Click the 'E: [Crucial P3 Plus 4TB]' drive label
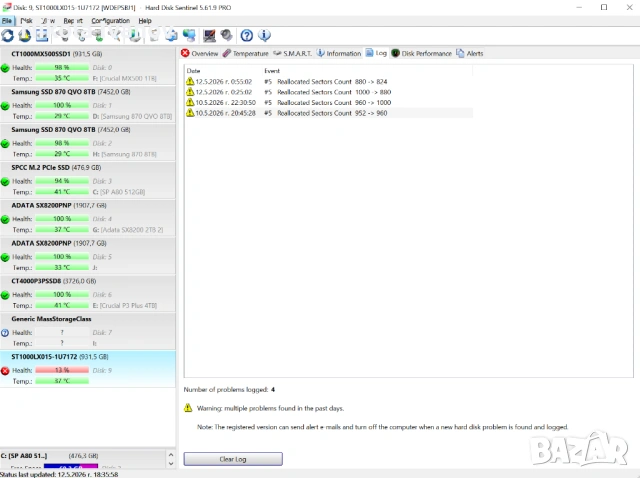This screenshot has height=478, width=640. (124, 306)
